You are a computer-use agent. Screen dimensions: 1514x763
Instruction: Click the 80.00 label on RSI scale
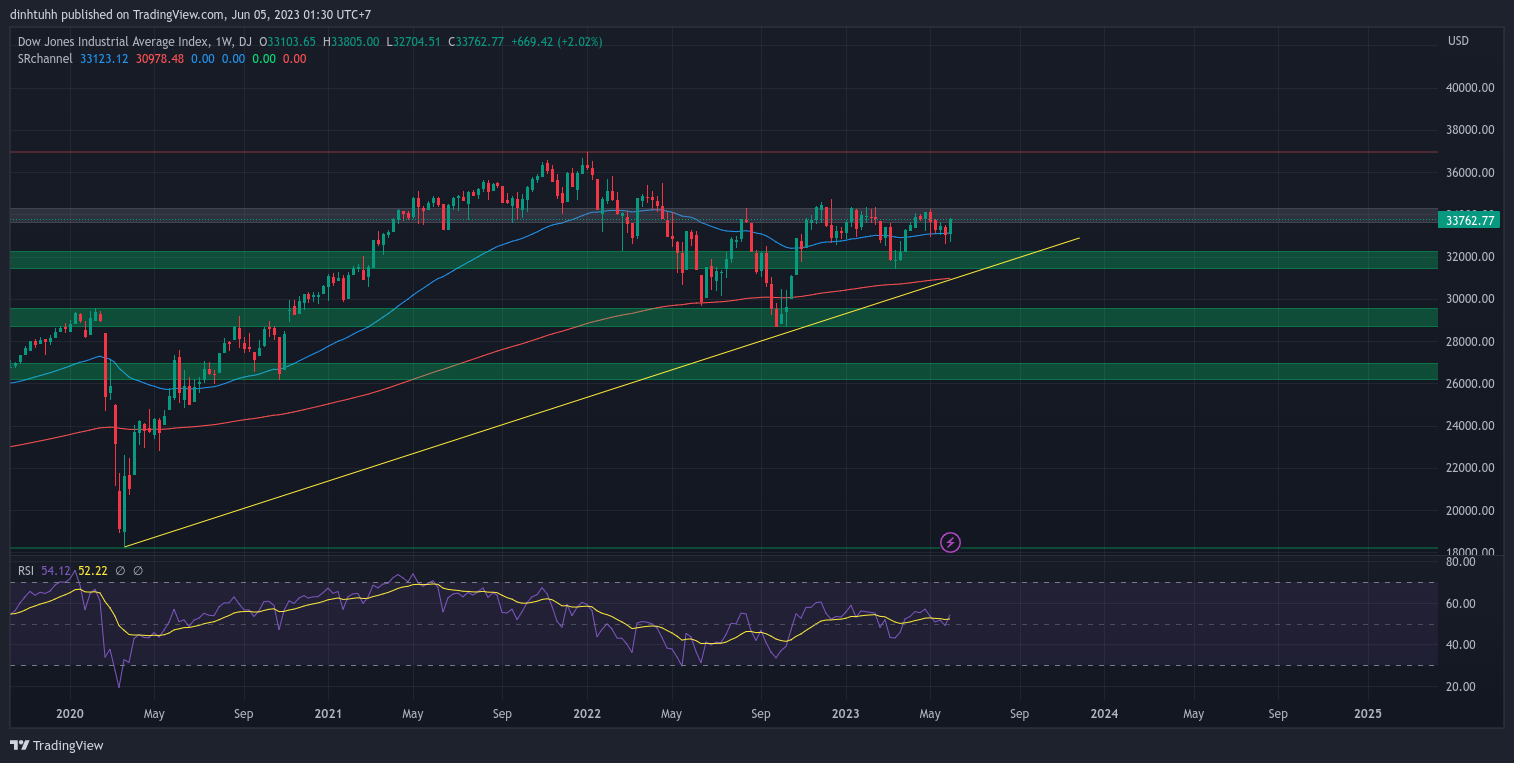point(1461,562)
